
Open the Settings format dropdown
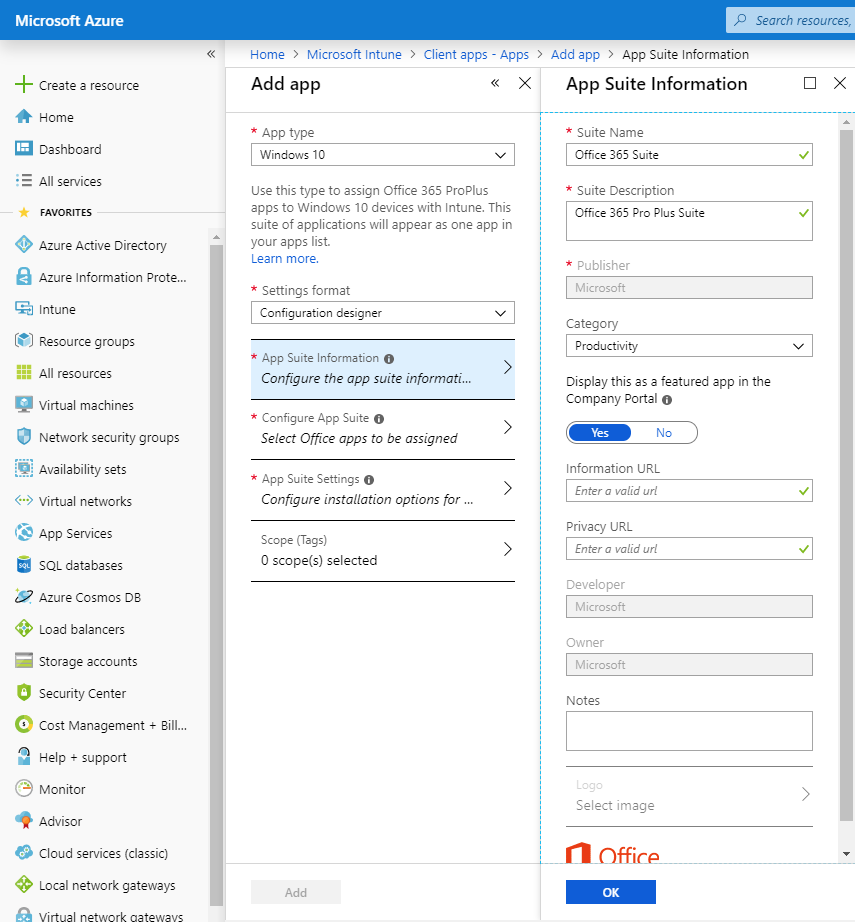click(x=383, y=313)
